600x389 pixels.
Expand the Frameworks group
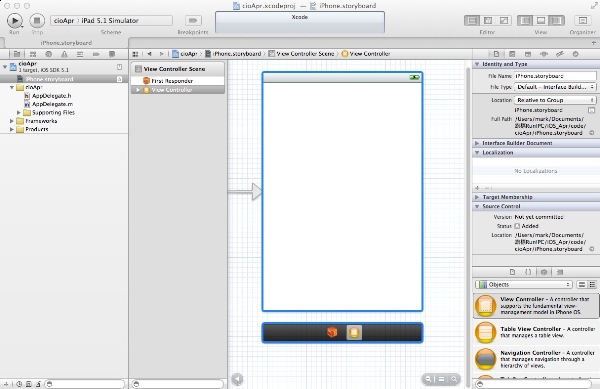(12, 121)
